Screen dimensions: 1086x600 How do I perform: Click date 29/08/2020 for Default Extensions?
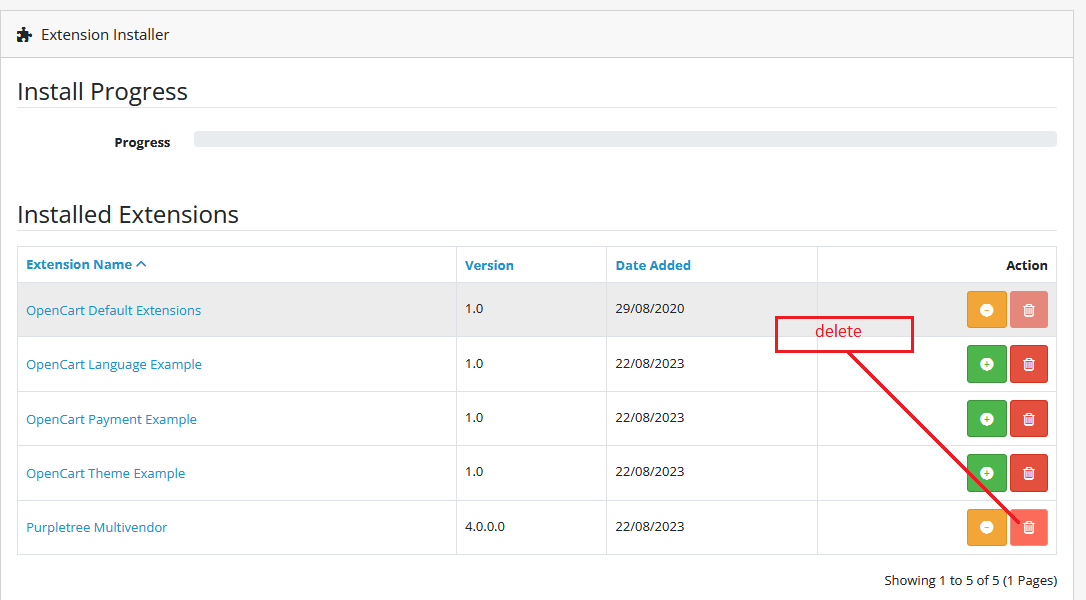click(x=650, y=308)
